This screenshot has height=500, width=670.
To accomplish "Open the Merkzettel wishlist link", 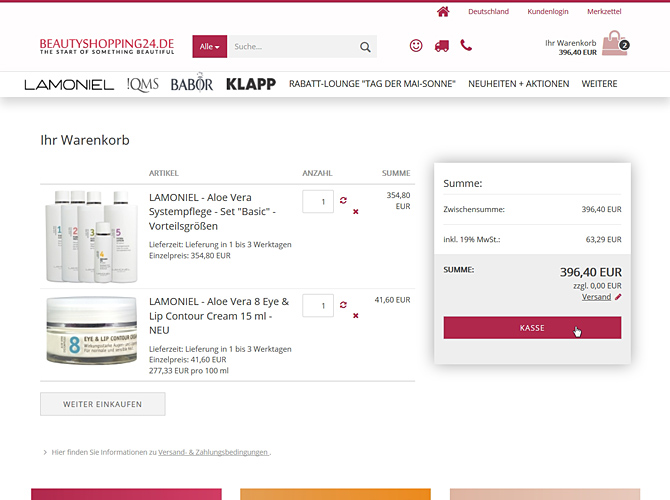I will 604,12.
